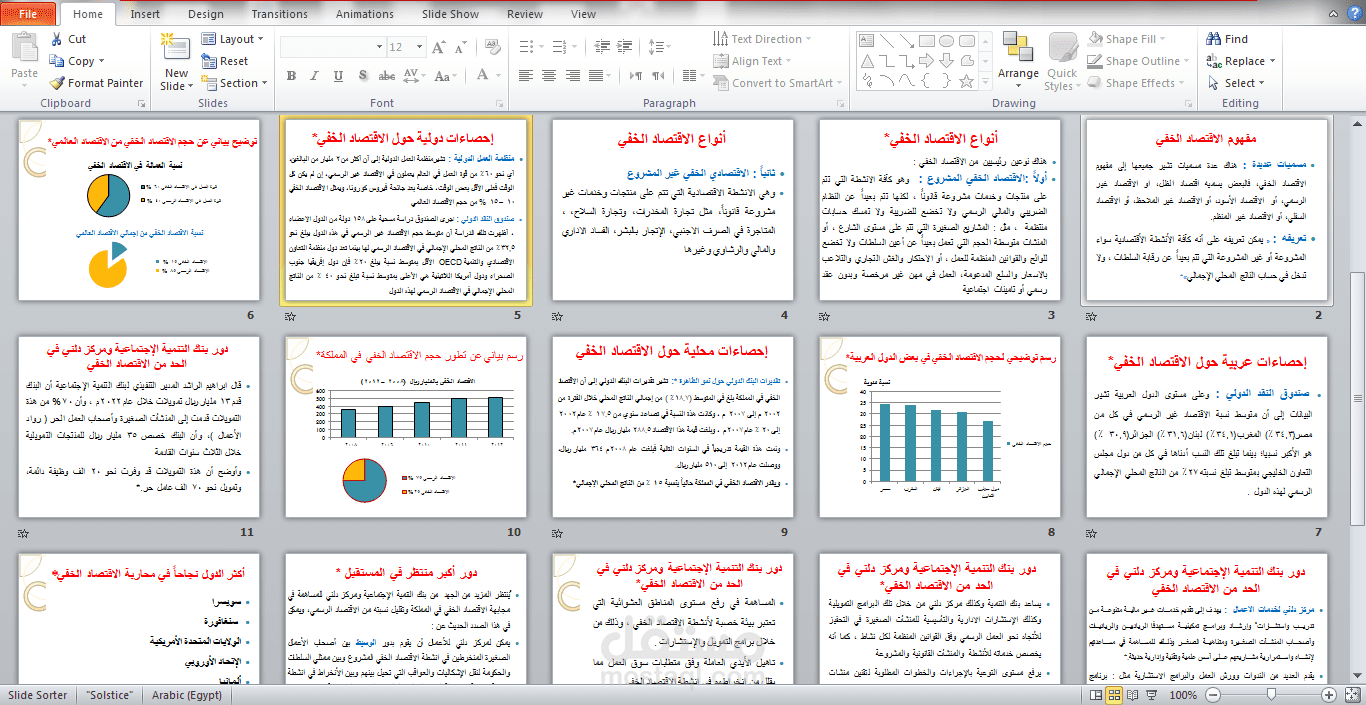This screenshot has height=705, width=1366.
Task: Click the "Solstice" theme name in status bar
Action: coord(109,695)
